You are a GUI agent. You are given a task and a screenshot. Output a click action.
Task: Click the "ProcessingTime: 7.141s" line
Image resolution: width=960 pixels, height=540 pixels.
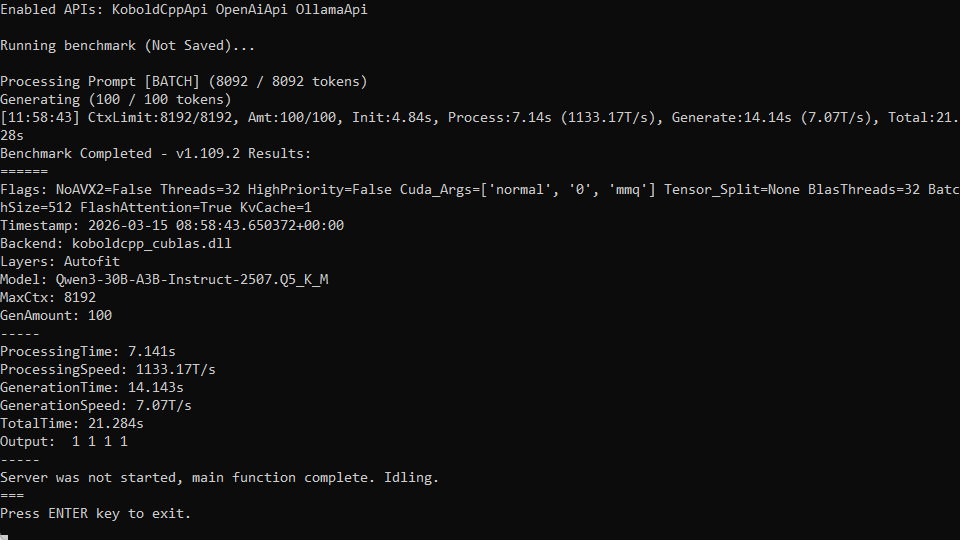click(88, 352)
